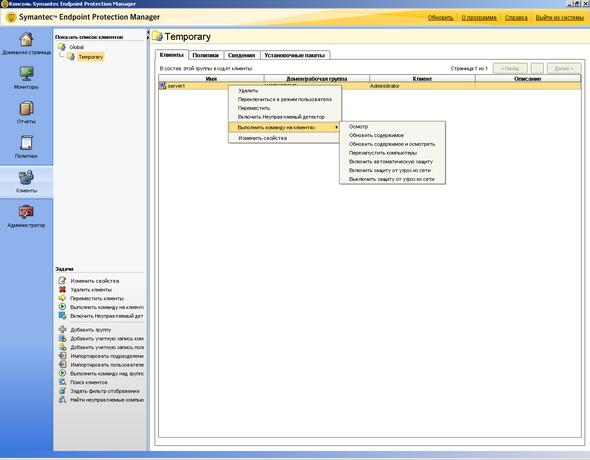The height and width of the screenshot is (460, 590).
Task: Select Перезапустить компьютеры in the submenu
Action: [x=383, y=153]
